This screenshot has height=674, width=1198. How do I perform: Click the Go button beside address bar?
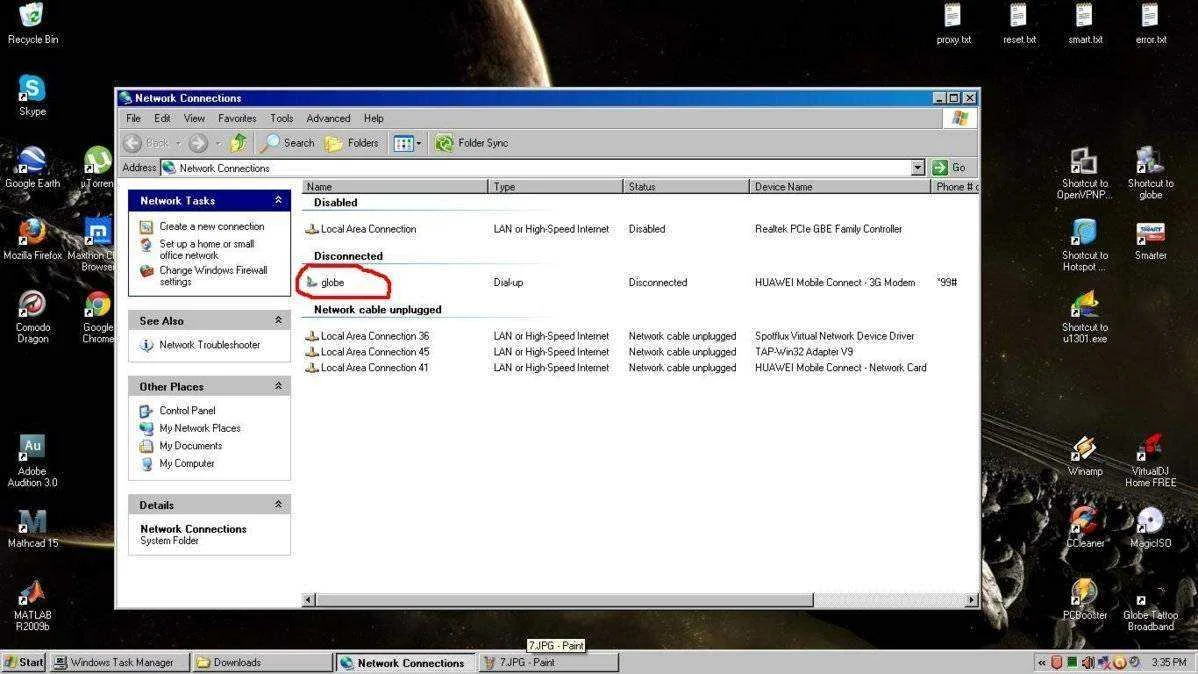(950, 167)
